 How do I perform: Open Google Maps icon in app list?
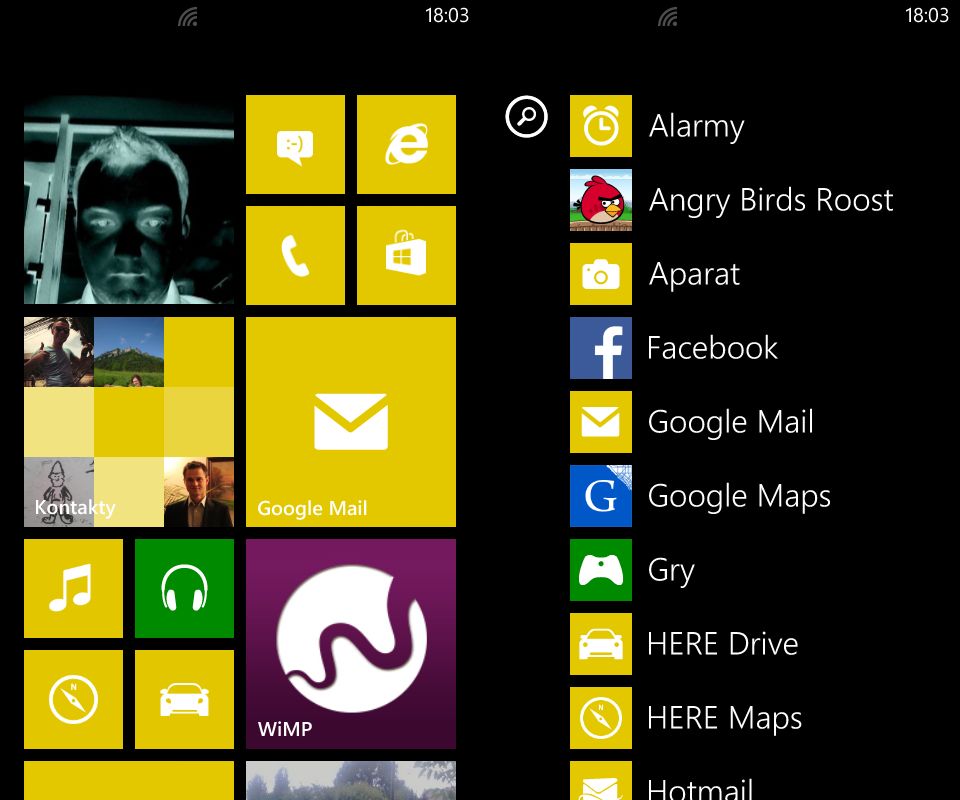[x=601, y=496]
